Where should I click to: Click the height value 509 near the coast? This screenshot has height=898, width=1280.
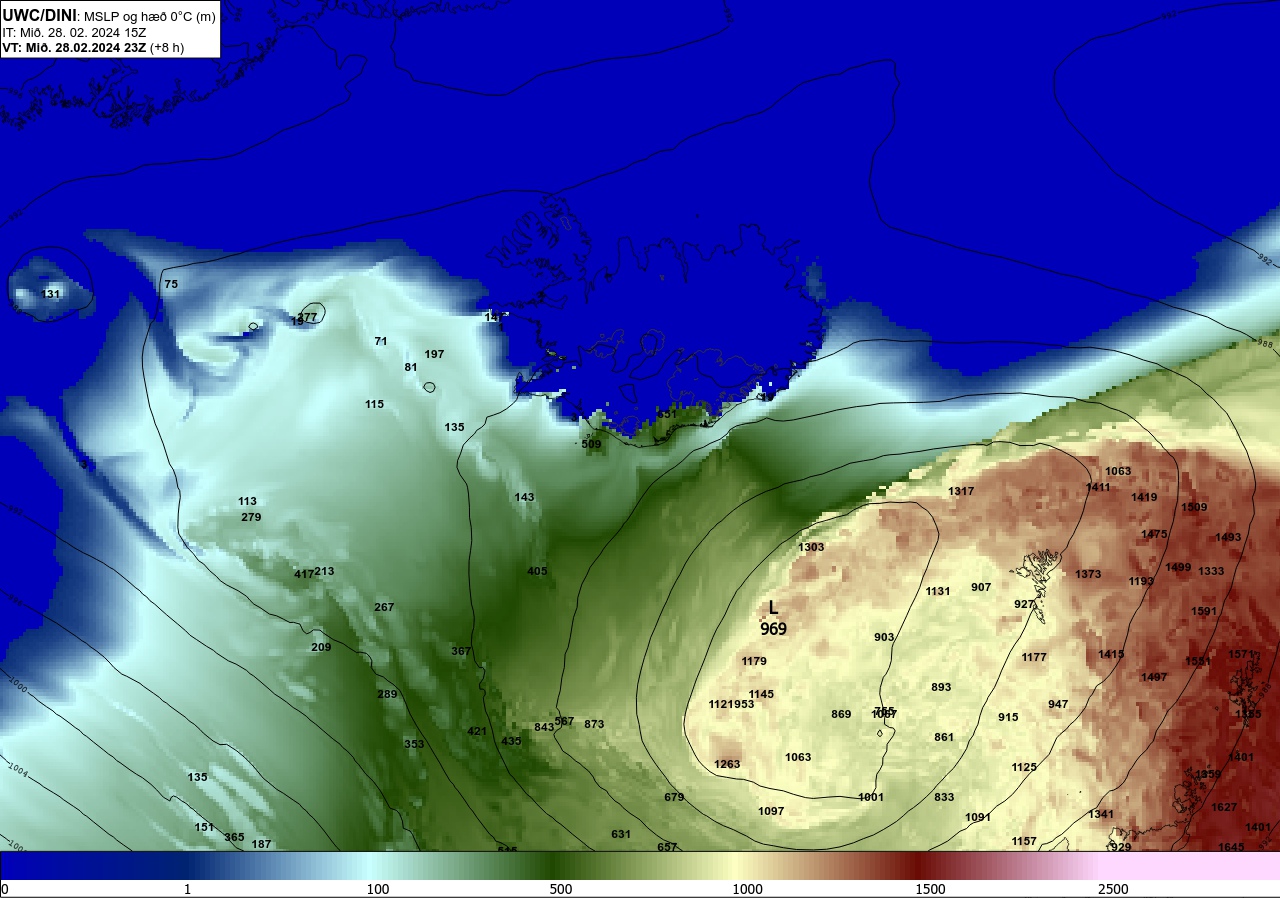click(591, 444)
